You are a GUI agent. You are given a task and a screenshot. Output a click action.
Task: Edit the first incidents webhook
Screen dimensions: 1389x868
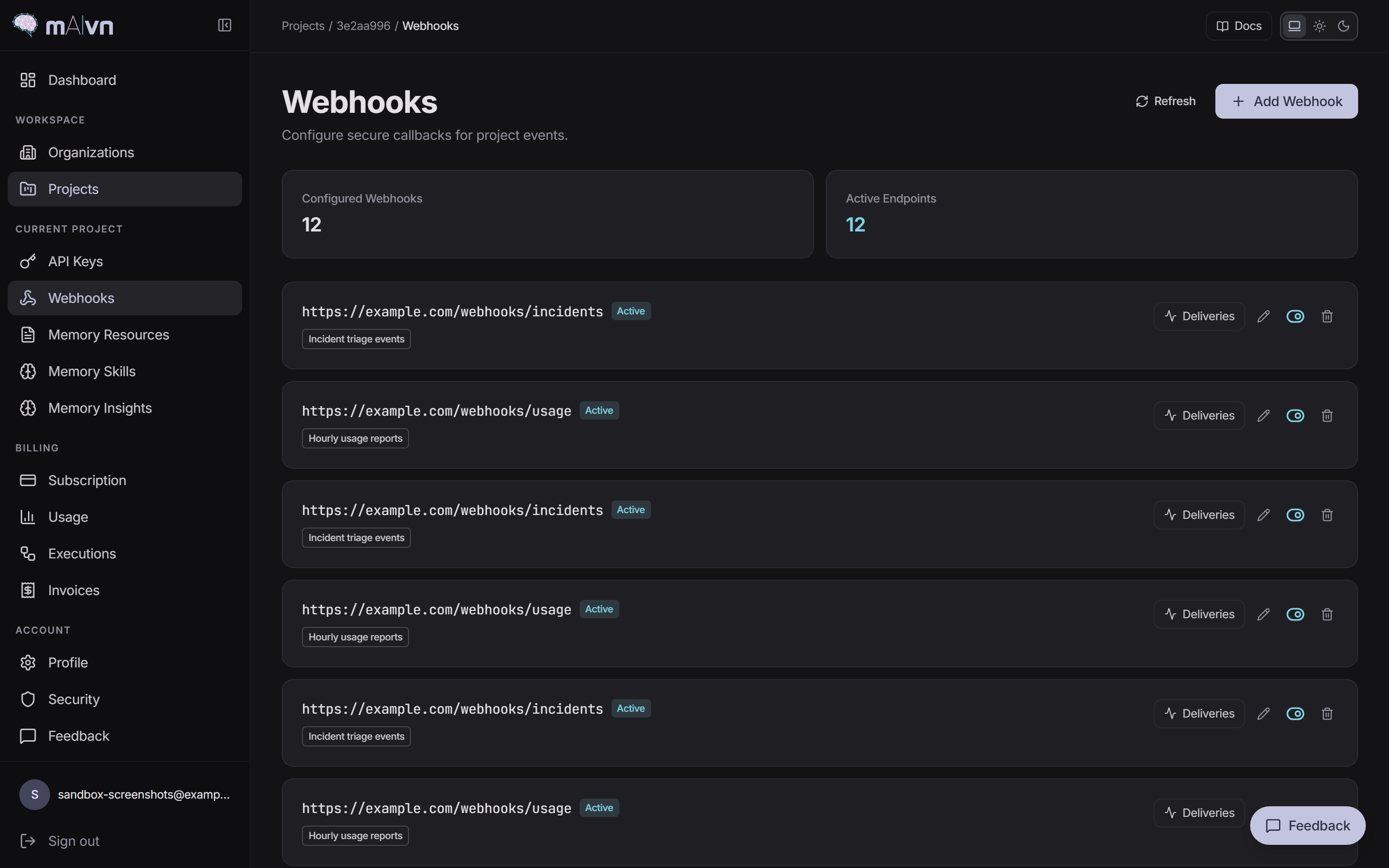pyautogui.click(x=1263, y=316)
